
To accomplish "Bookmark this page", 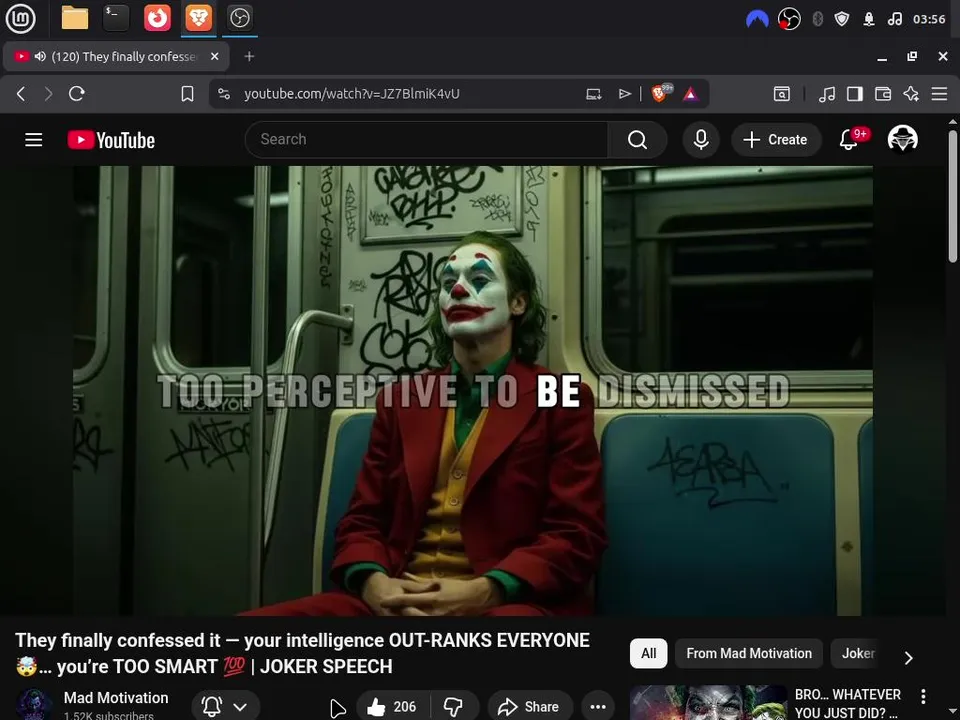I will tap(187, 94).
